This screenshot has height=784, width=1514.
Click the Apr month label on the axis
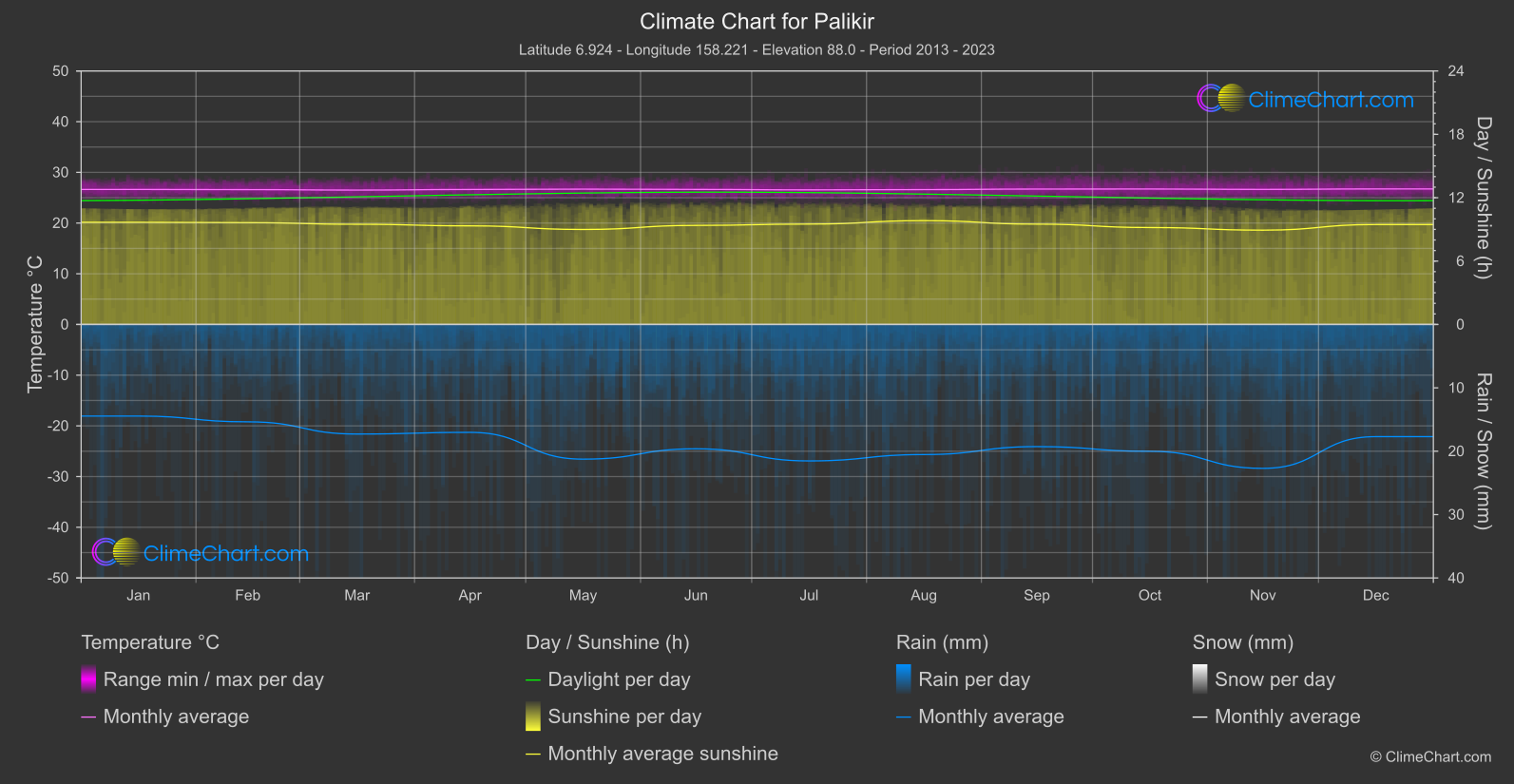click(x=470, y=595)
